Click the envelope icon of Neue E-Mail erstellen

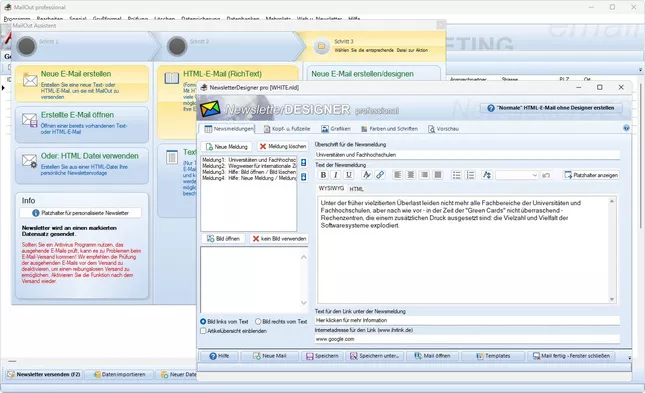coord(30,80)
